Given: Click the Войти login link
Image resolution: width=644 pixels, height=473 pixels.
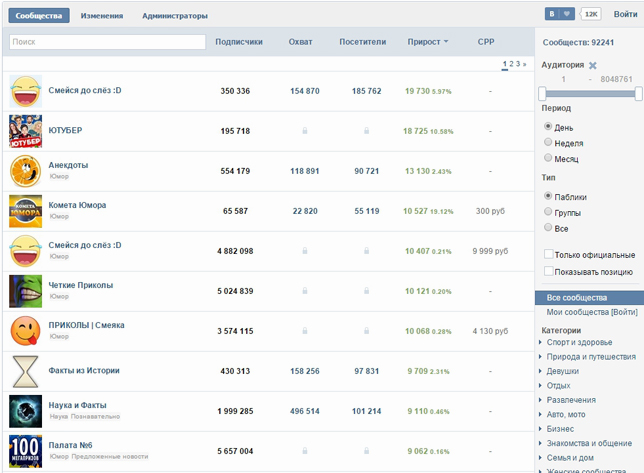Looking at the screenshot, I should pos(626,14).
